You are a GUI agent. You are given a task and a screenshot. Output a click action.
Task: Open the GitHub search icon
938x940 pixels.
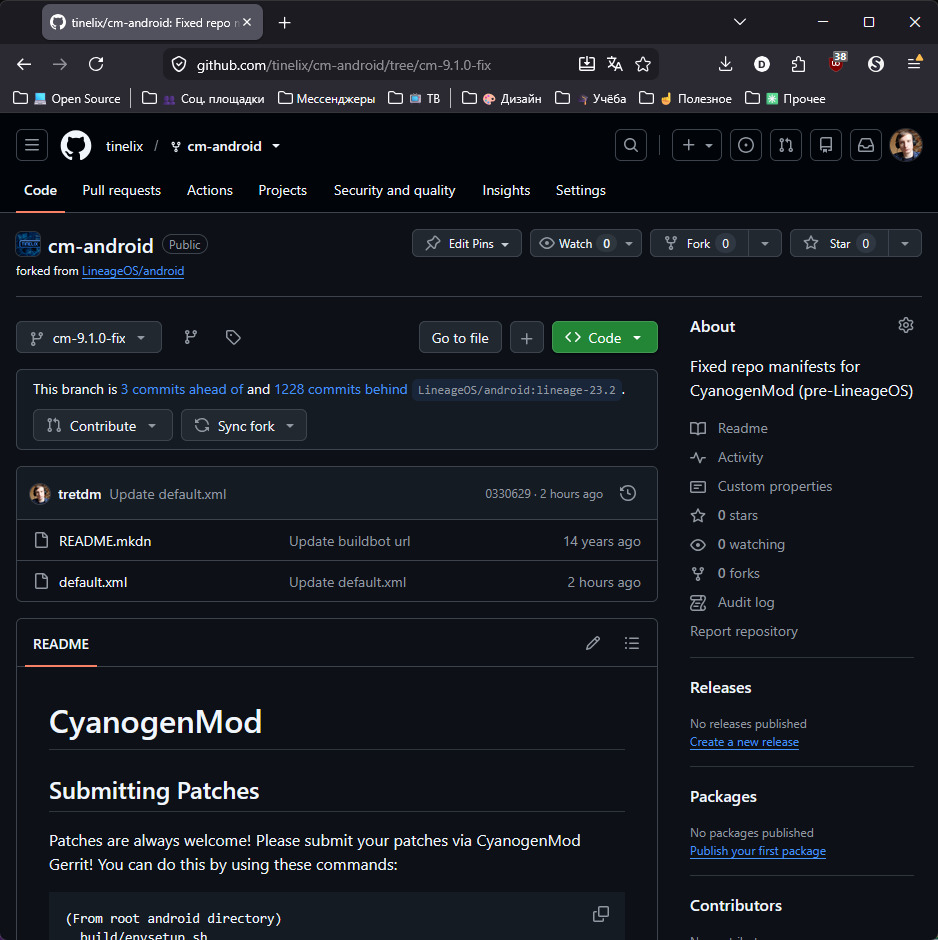pos(631,145)
